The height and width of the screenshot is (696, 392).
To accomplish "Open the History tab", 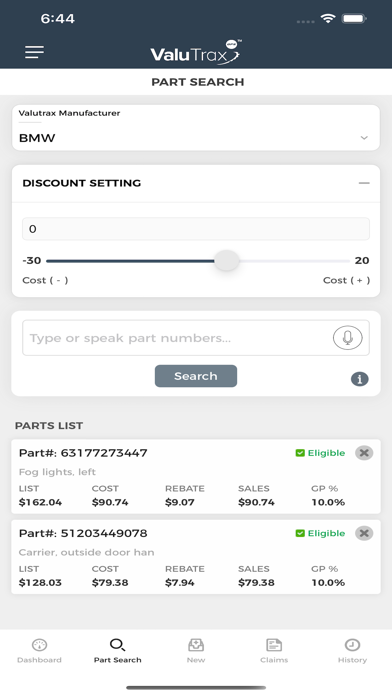I will coord(352,651).
